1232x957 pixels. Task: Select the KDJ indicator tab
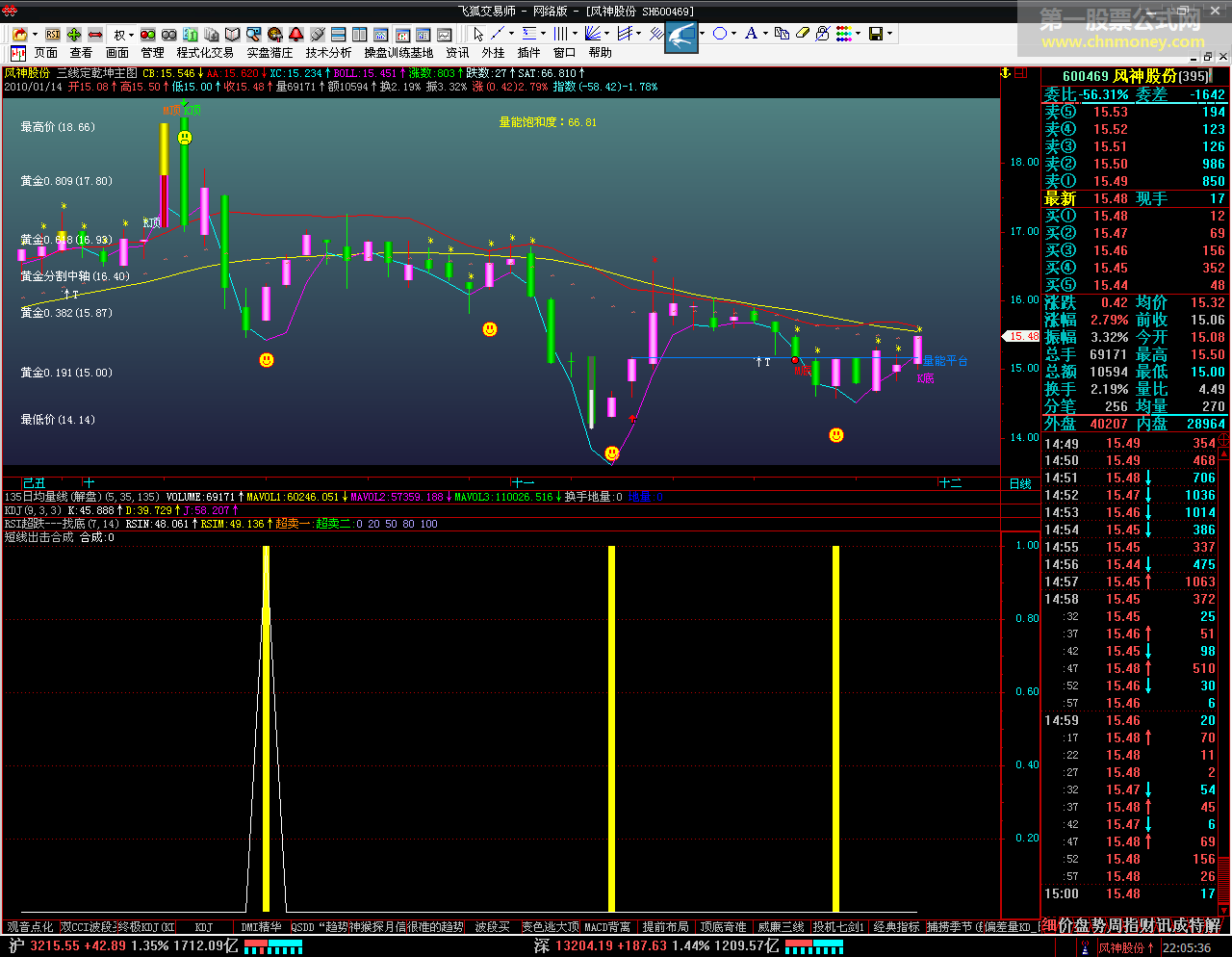coord(204,927)
